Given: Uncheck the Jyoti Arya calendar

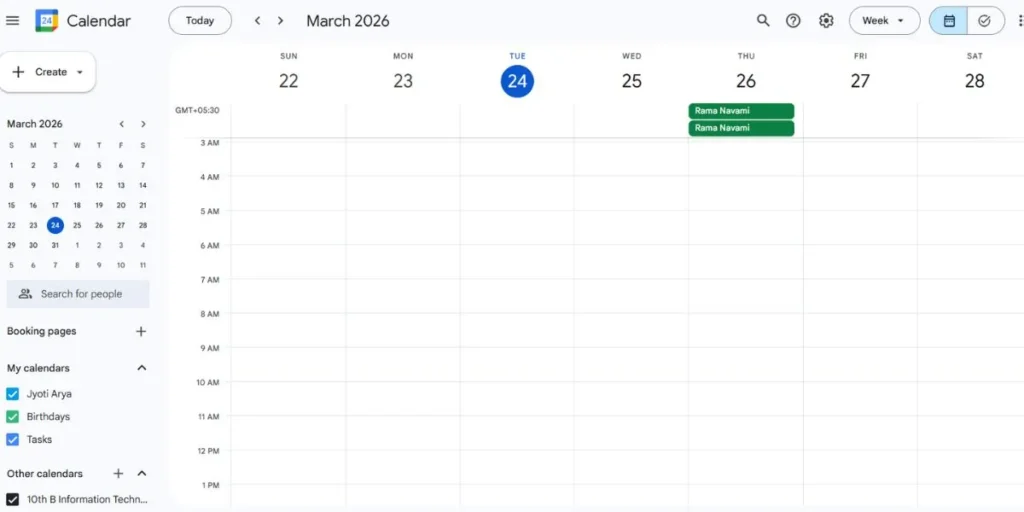Looking at the screenshot, I should coord(13,394).
